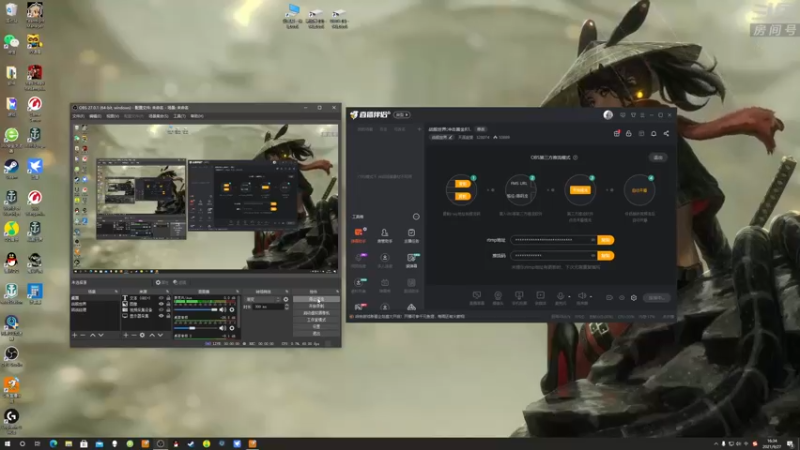Open settings gear in streaming app bottom bar
800x450 pixels.
coord(634,298)
